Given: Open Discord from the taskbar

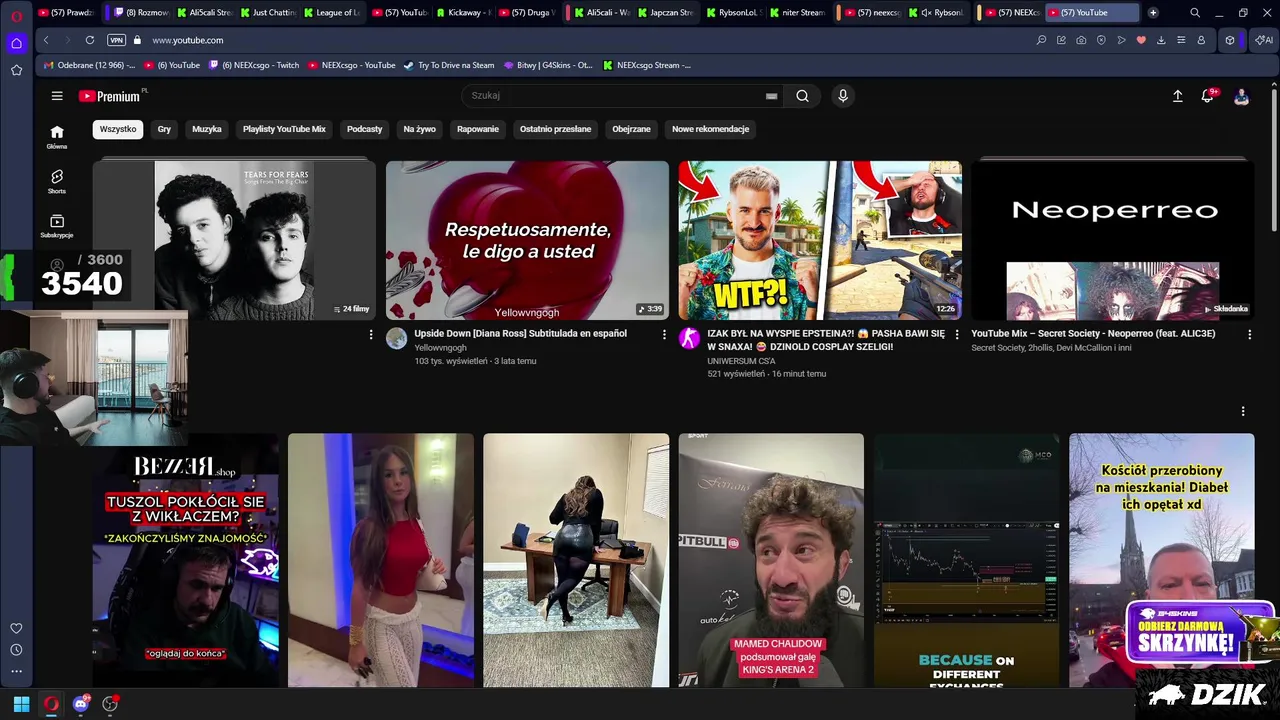Looking at the screenshot, I should 81,703.
